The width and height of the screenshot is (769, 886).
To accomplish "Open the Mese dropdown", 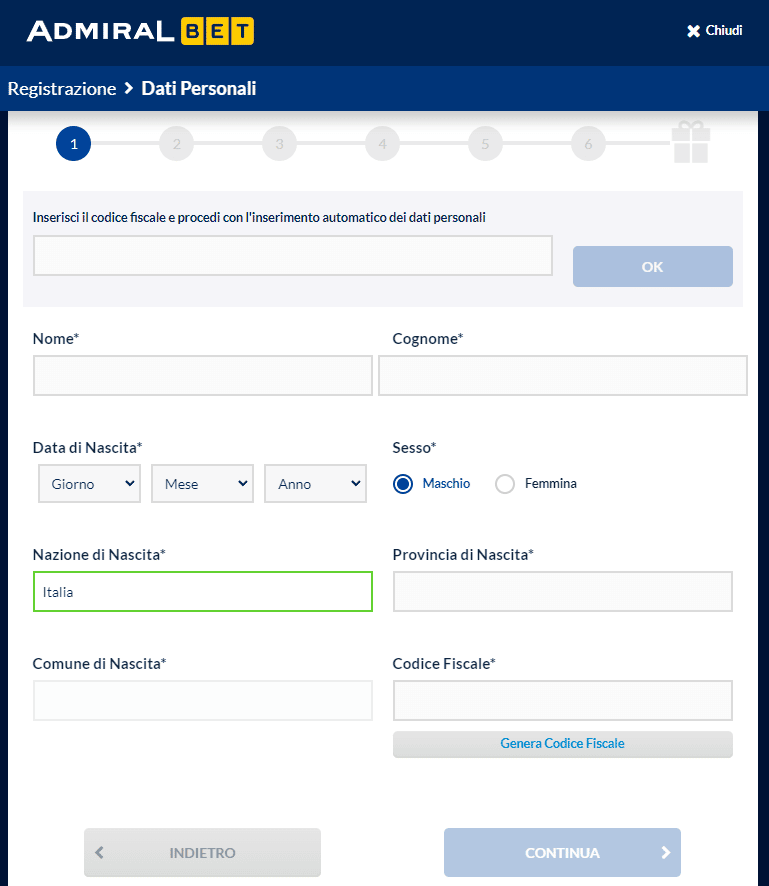I will [202, 483].
